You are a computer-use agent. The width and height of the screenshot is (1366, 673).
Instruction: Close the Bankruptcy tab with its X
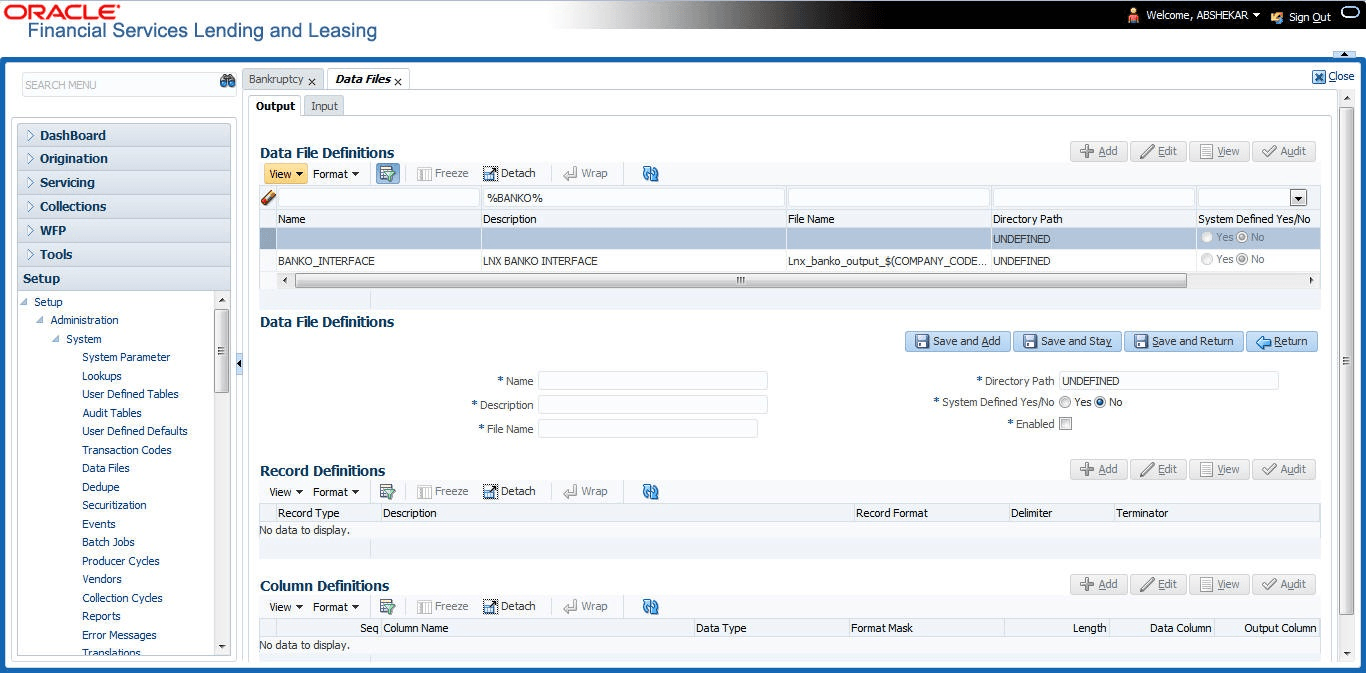pyautogui.click(x=312, y=81)
